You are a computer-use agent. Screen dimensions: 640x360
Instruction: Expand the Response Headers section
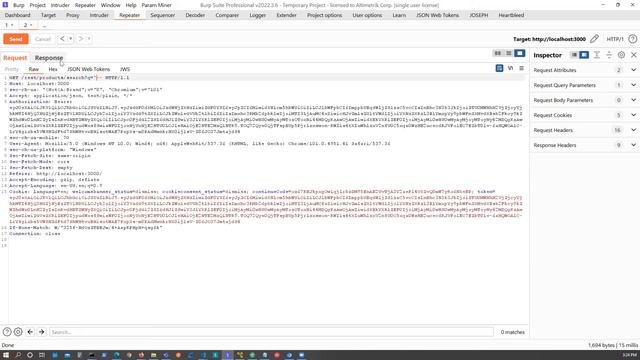coord(584,145)
